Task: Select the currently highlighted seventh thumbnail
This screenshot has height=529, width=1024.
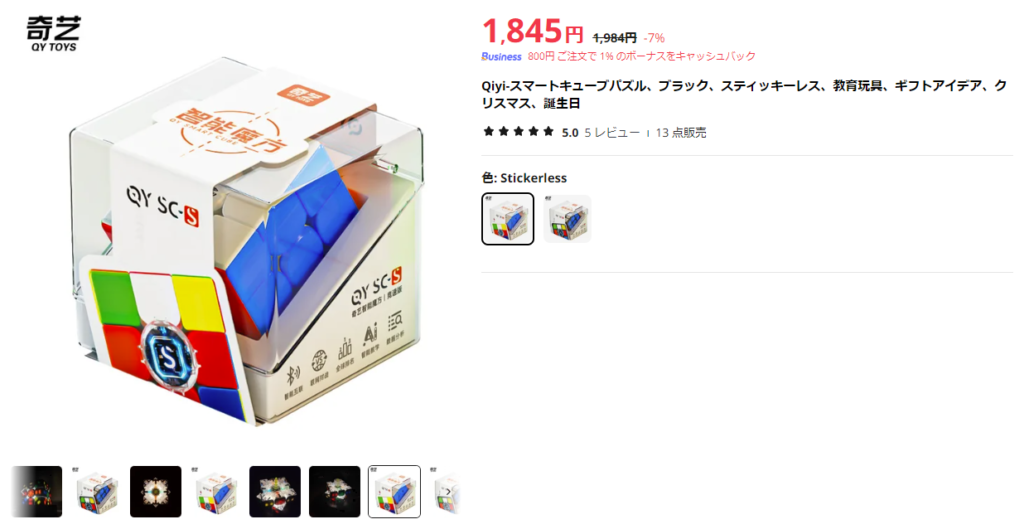Action: [394, 492]
